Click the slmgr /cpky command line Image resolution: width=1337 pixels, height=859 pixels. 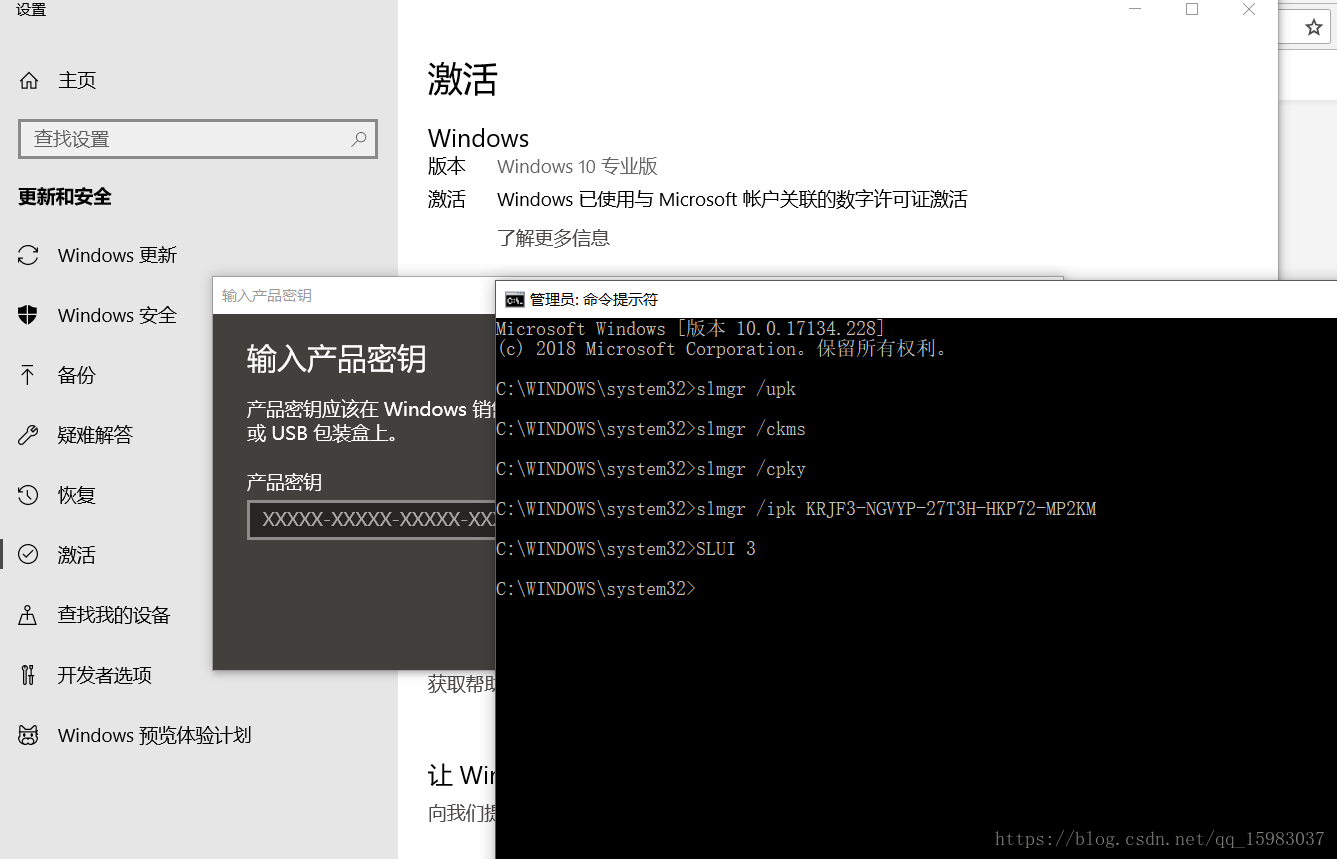tap(651, 469)
